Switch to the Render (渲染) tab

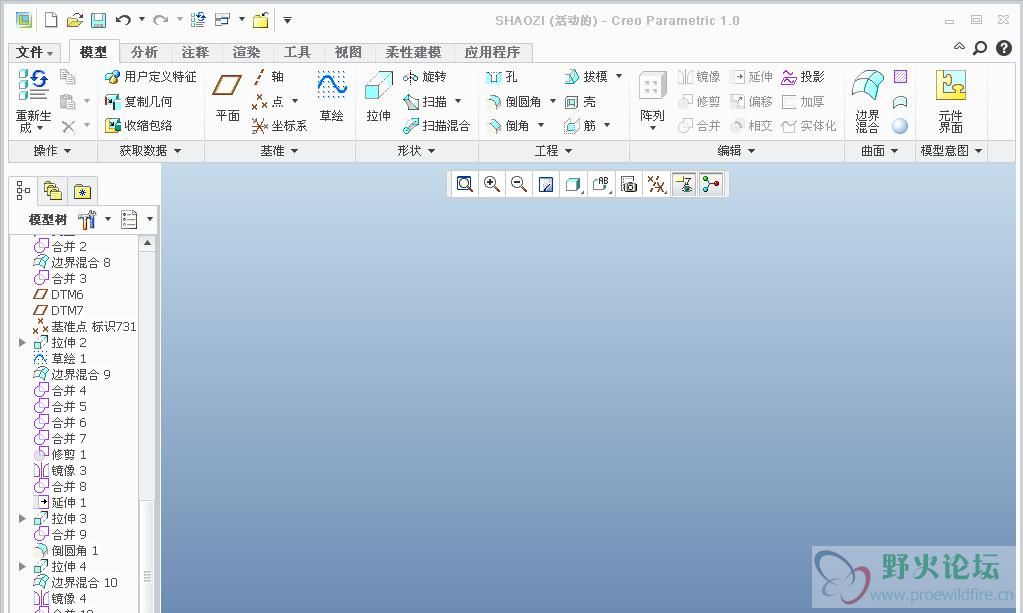point(246,52)
